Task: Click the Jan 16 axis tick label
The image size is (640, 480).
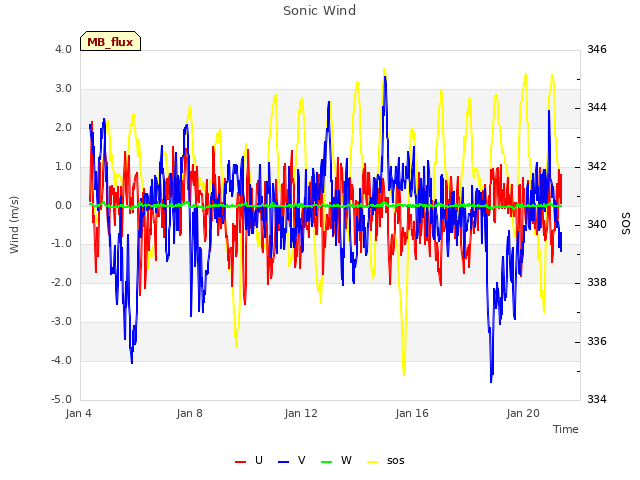Action: pyautogui.click(x=412, y=413)
